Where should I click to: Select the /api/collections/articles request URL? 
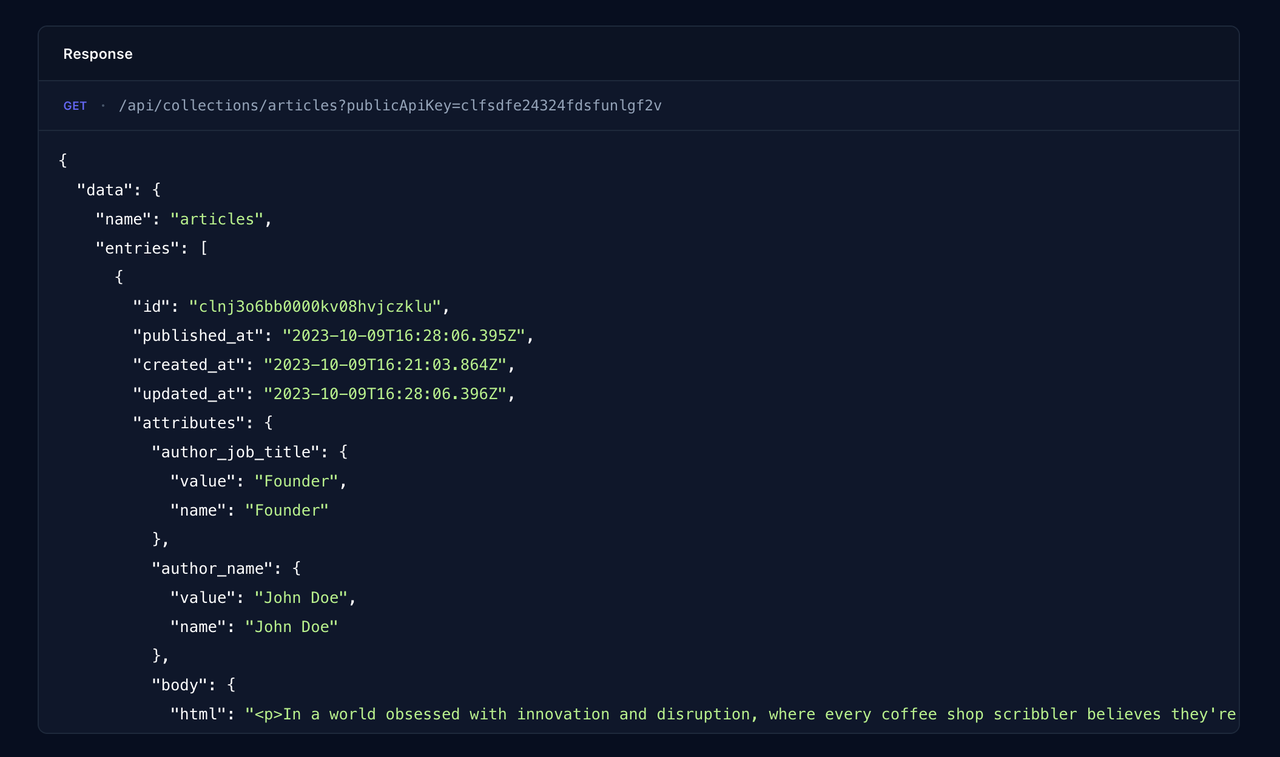point(390,105)
